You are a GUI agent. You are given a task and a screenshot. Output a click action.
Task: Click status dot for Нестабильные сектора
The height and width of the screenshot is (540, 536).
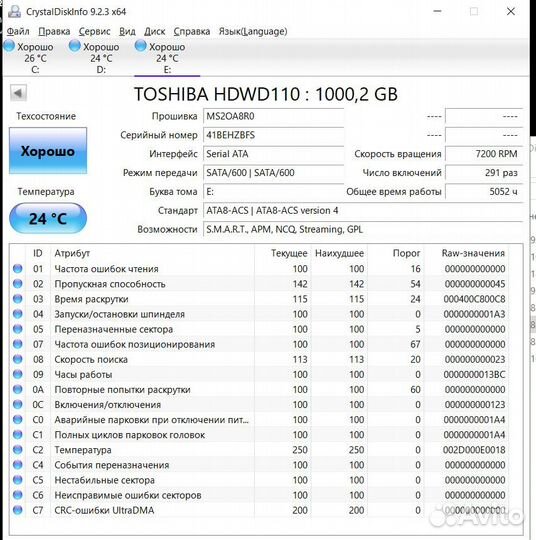(18, 480)
